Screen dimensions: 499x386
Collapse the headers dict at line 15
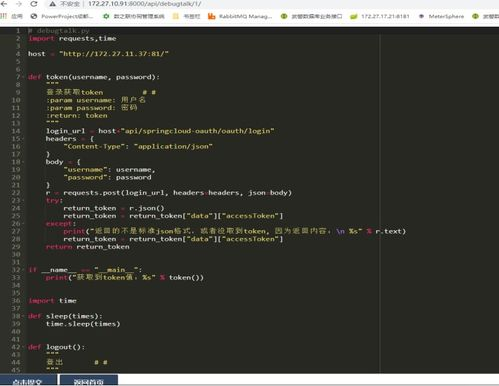pos(23,139)
